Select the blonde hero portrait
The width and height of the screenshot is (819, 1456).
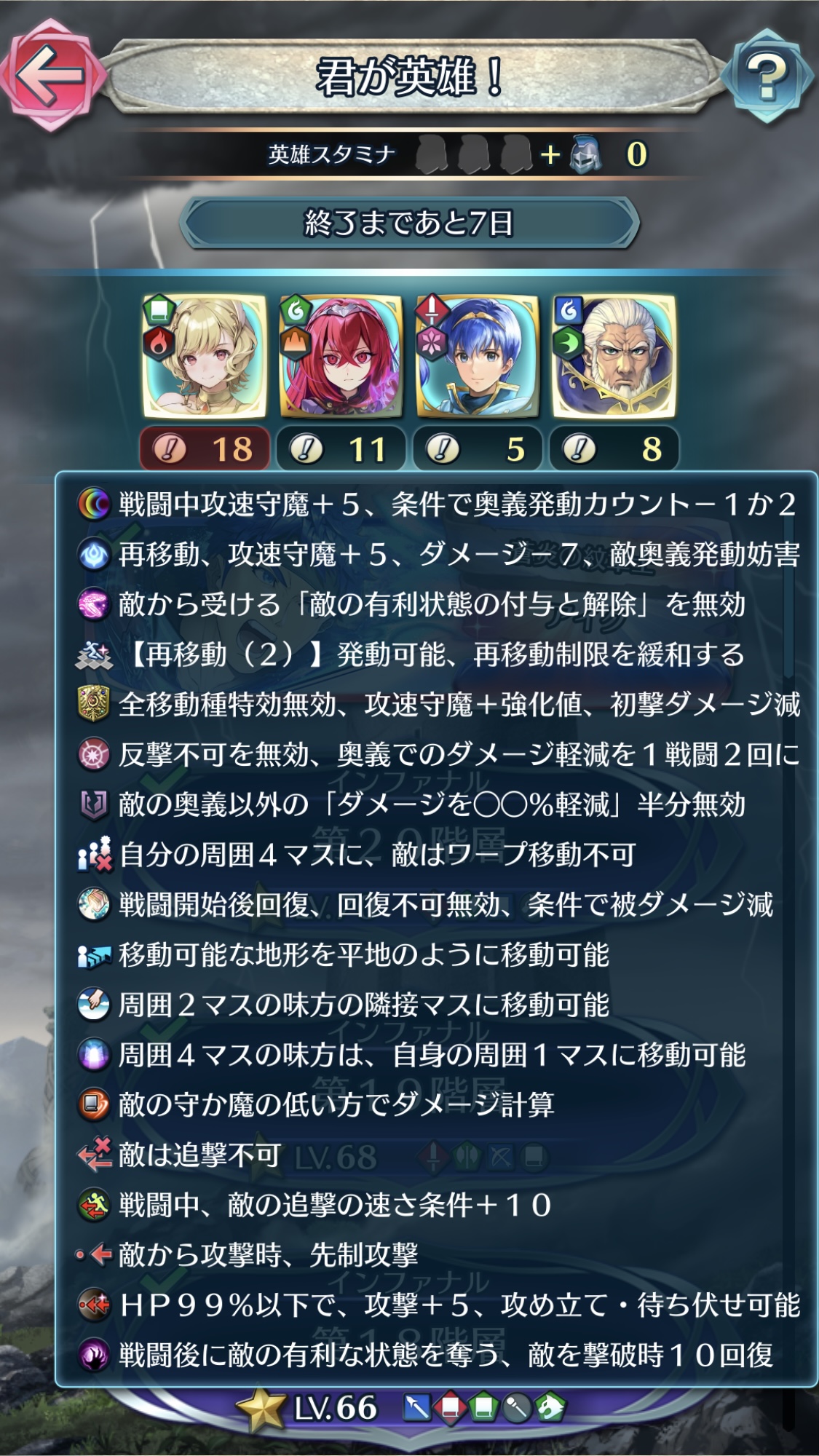(x=205, y=356)
